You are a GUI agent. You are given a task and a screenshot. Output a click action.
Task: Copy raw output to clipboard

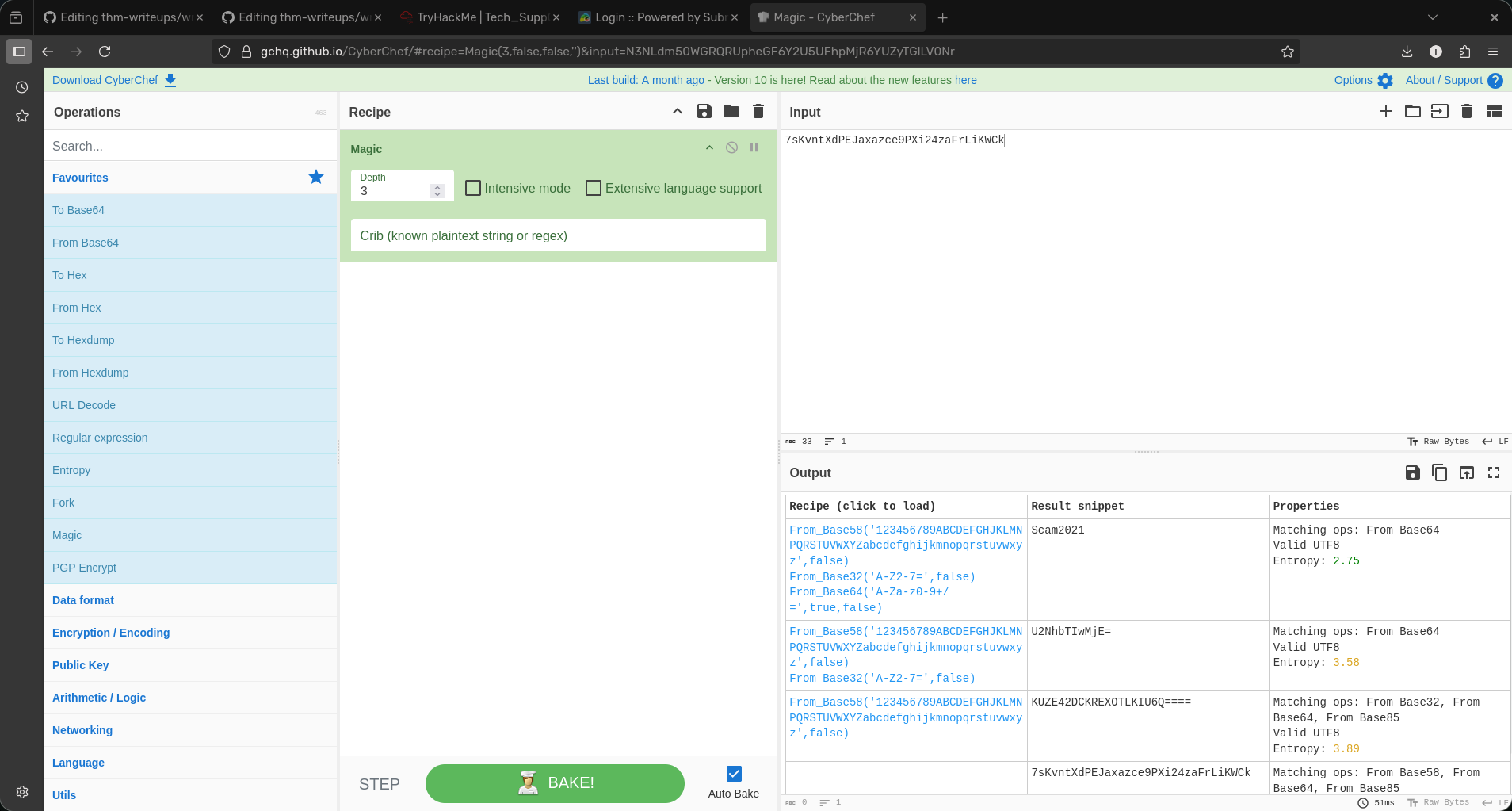[x=1439, y=472]
